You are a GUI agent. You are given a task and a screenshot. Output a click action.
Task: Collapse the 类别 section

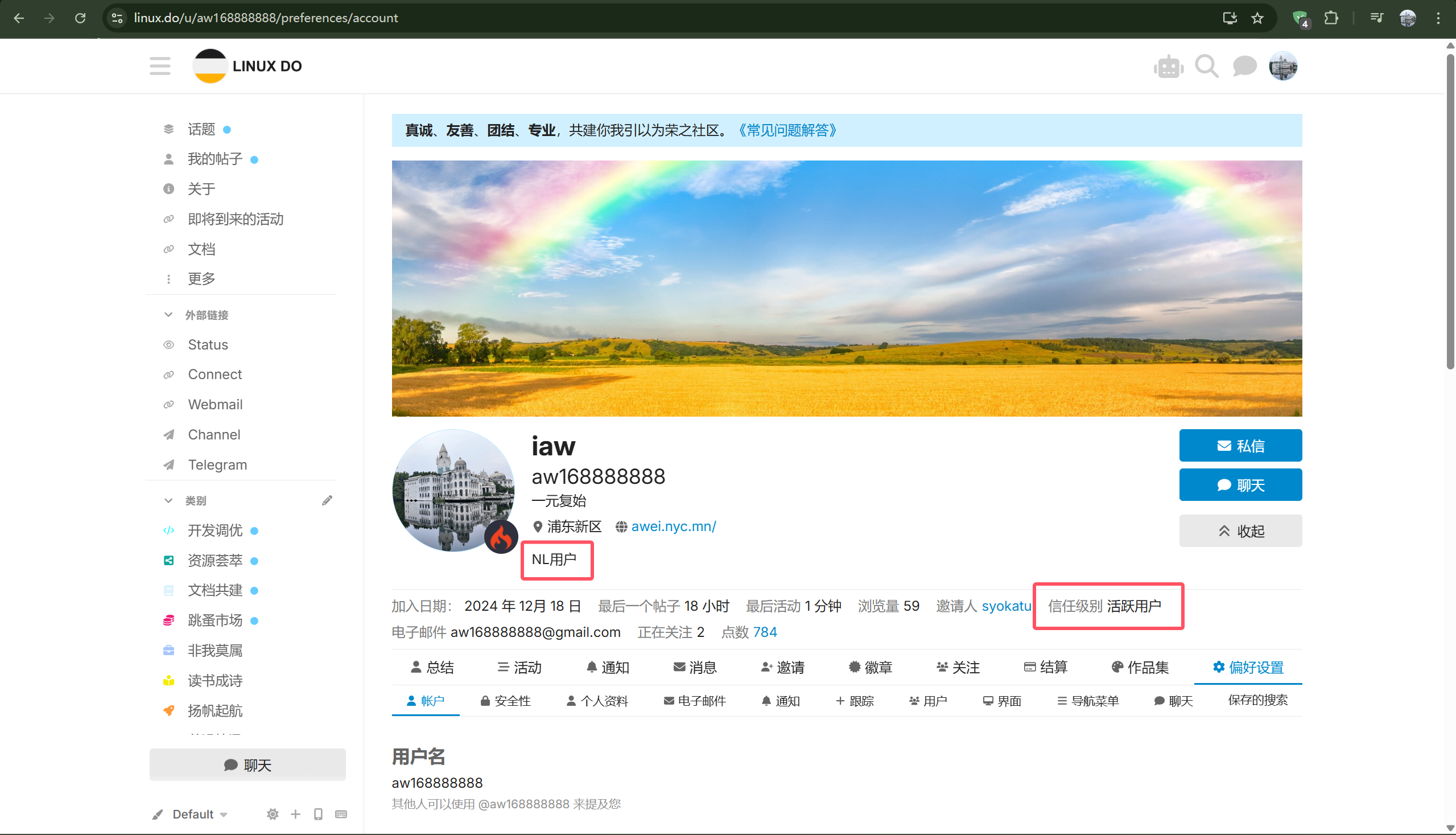point(185,501)
